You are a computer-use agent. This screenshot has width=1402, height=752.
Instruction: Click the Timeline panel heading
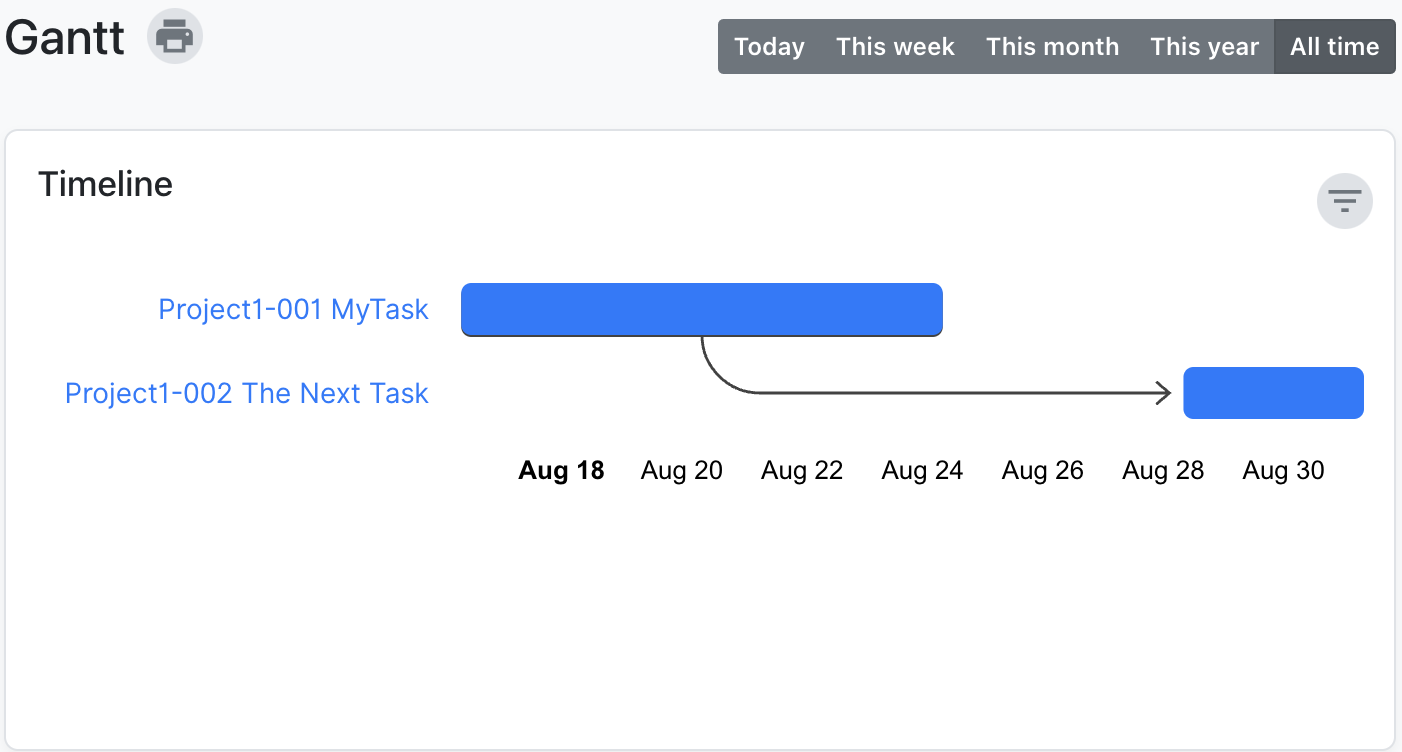pyautogui.click(x=105, y=184)
